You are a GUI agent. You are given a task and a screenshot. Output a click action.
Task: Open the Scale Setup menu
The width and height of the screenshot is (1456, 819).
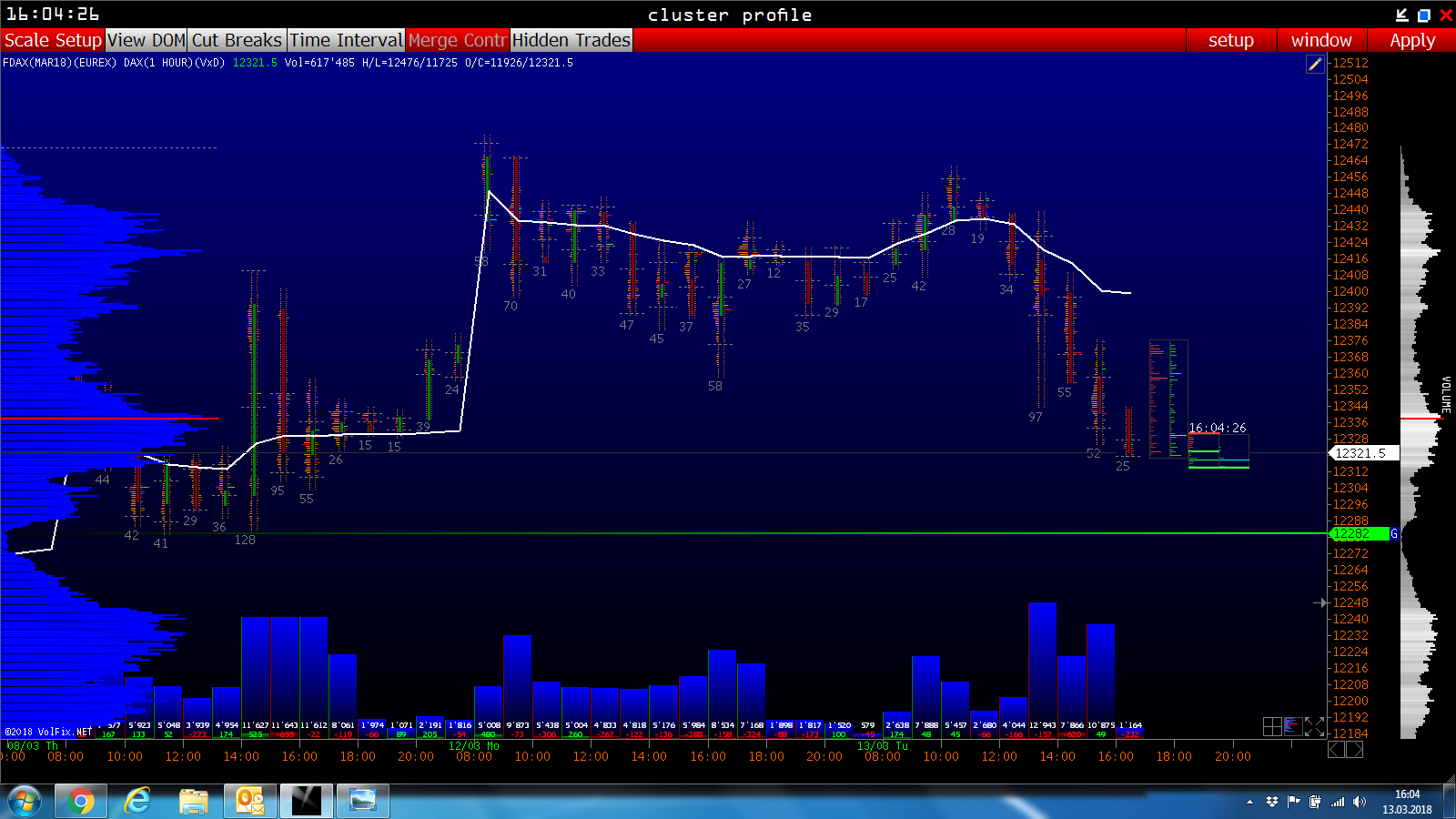[x=53, y=40]
